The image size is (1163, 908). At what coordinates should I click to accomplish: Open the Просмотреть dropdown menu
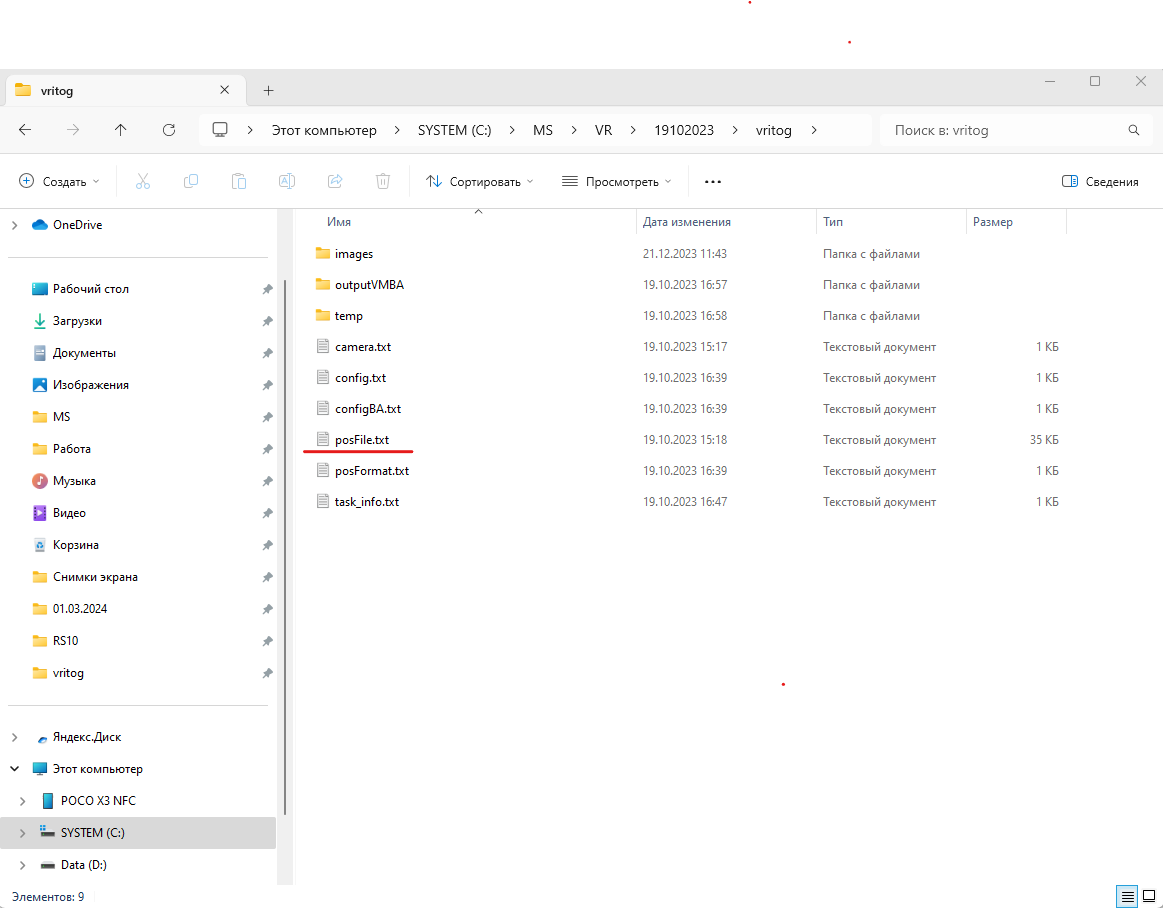(x=616, y=182)
